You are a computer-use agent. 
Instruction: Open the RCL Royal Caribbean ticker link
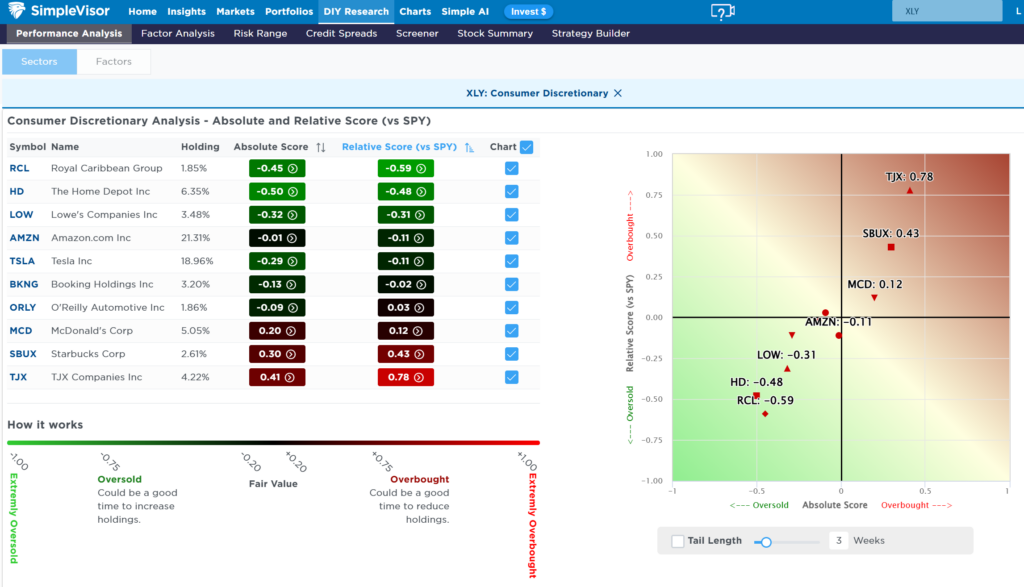pos(19,168)
